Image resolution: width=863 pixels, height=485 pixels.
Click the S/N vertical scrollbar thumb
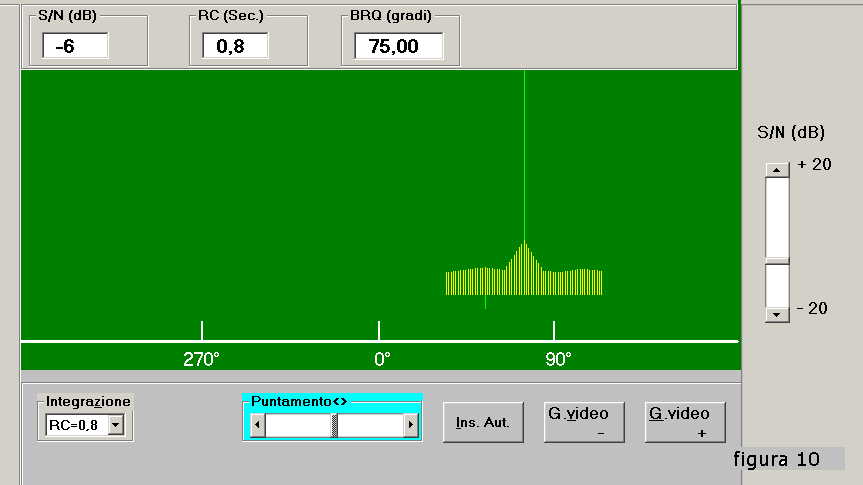coord(777,261)
